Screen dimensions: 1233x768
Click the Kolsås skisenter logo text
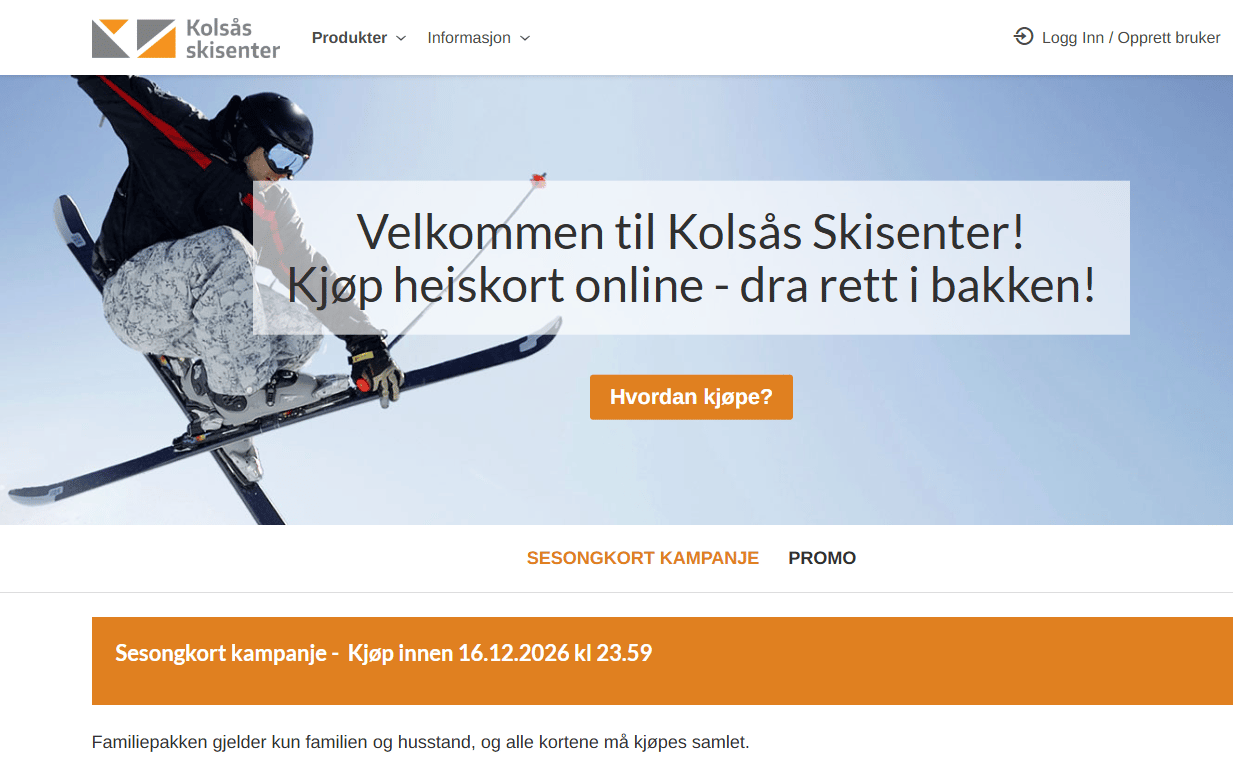tap(233, 38)
